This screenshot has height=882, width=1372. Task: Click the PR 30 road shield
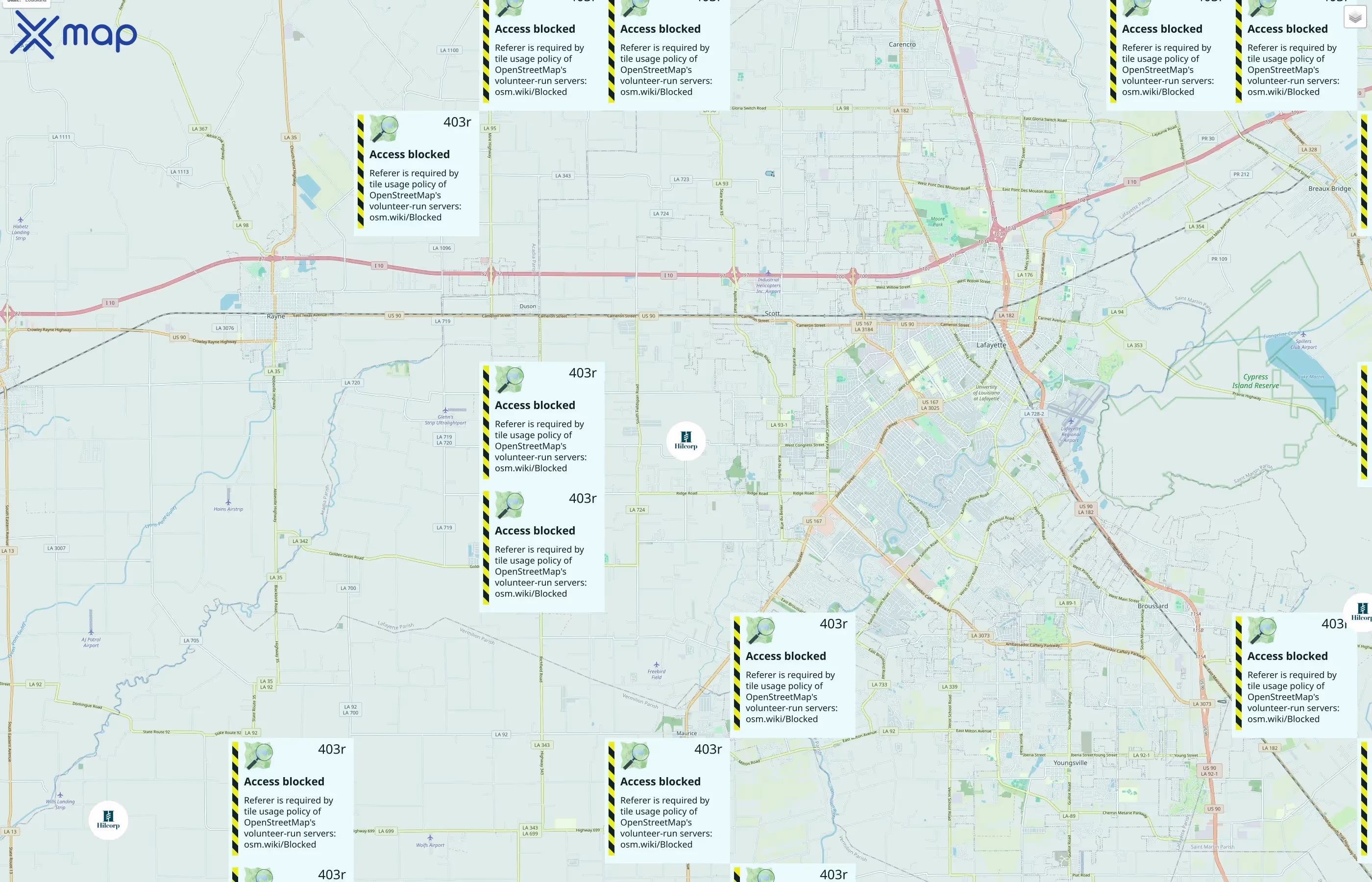[x=1208, y=139]
